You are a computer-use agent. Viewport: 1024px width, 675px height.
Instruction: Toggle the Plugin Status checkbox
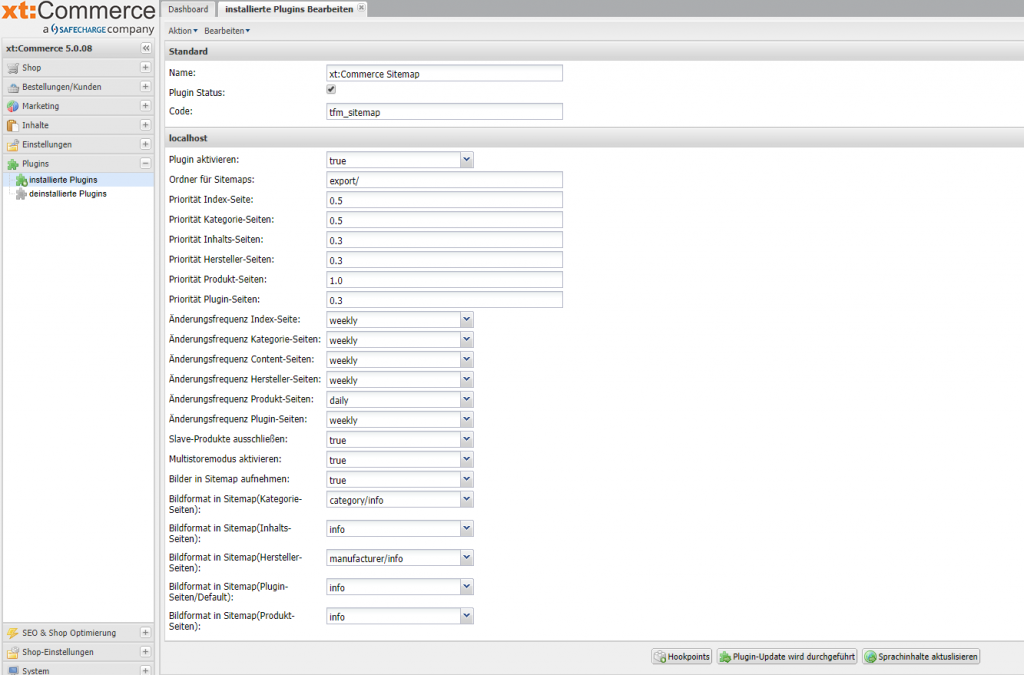click(x=332, y=90)
